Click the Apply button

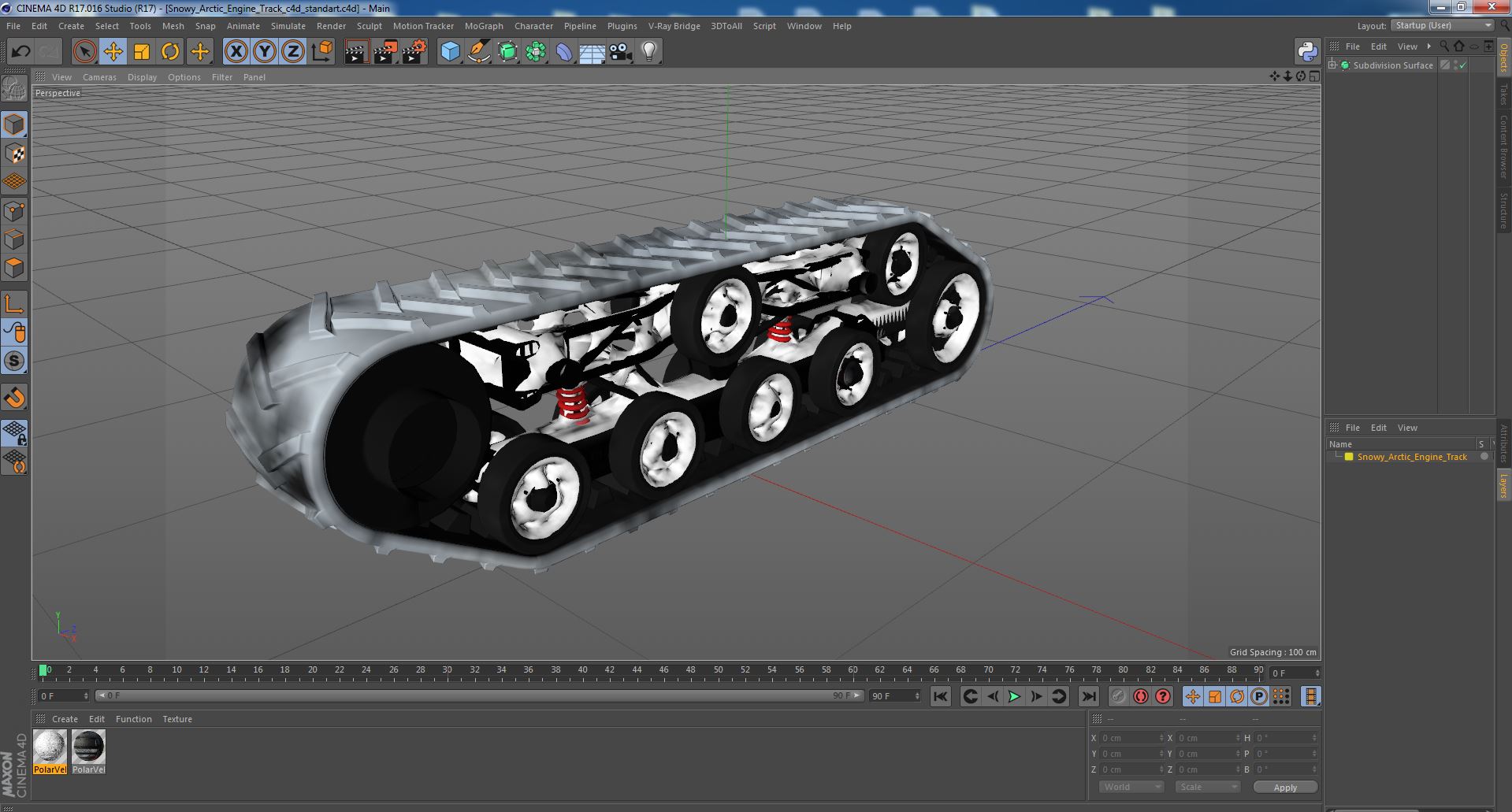pyautogui.click(x=1285, y=787)
